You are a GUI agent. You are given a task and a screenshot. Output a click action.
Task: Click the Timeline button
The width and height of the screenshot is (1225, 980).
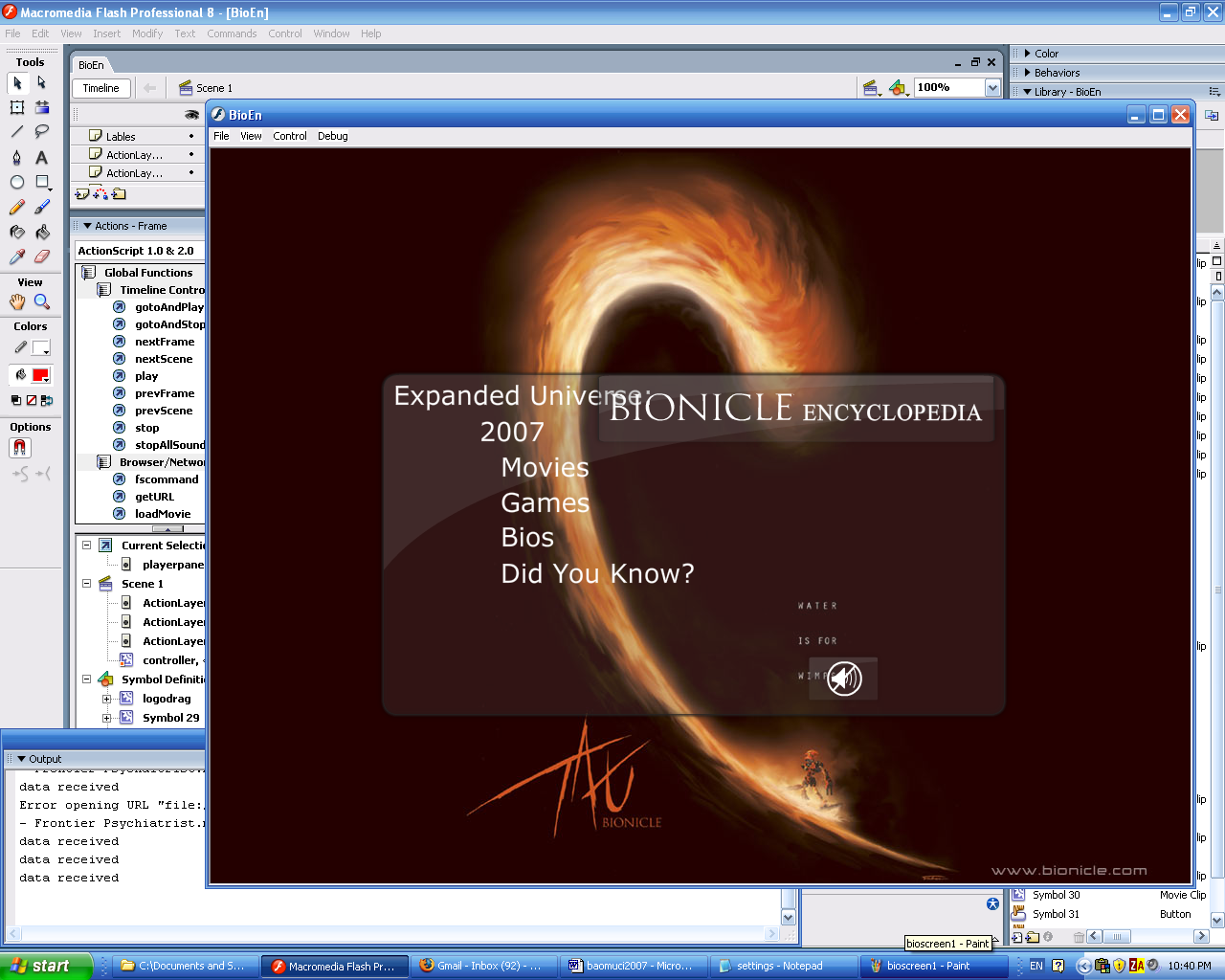[x=100, y=87]
